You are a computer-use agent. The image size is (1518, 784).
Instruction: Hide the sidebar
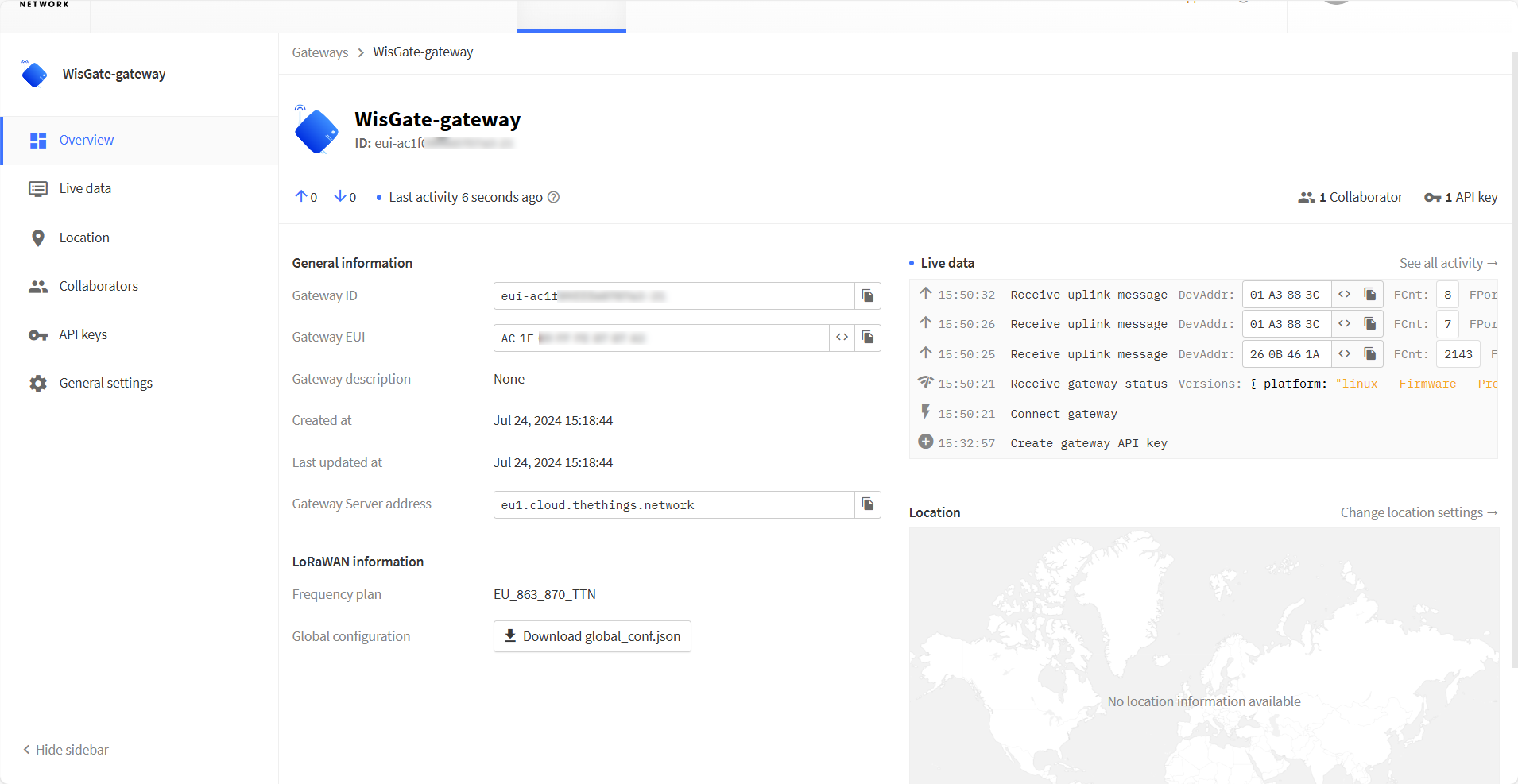tap(66, 750)
